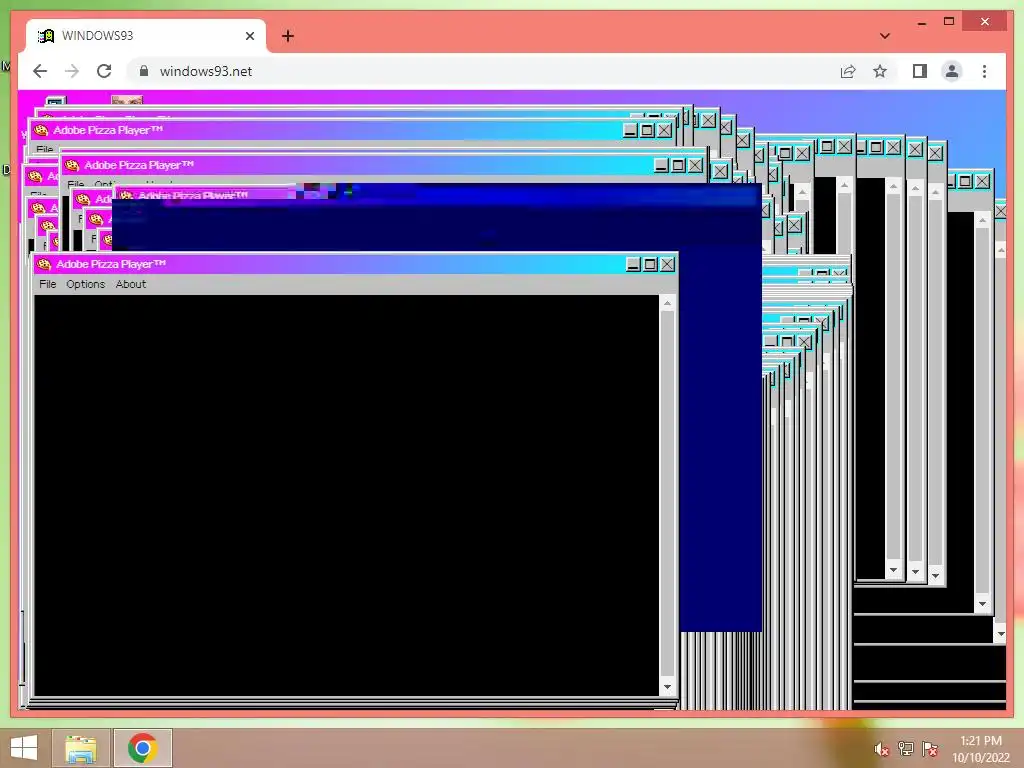Open File menu in front Pizza Player window

point(48,284)
